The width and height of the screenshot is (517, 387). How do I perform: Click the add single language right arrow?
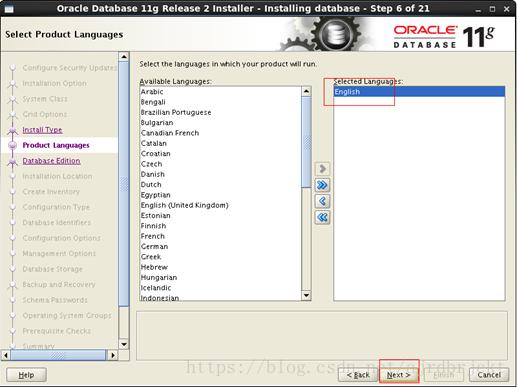[322, 169]
